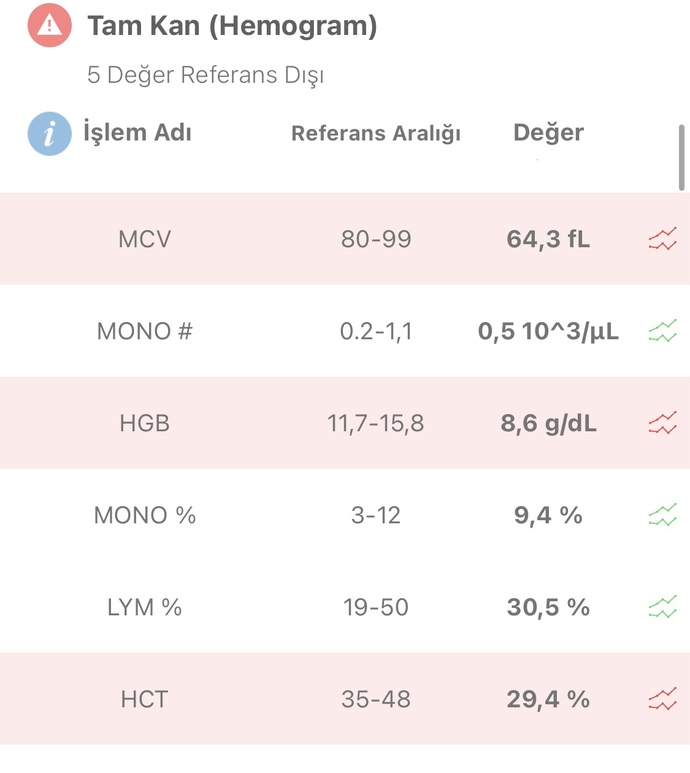
Task: Select the MONO # row label
Action: (x=144, y=331)
